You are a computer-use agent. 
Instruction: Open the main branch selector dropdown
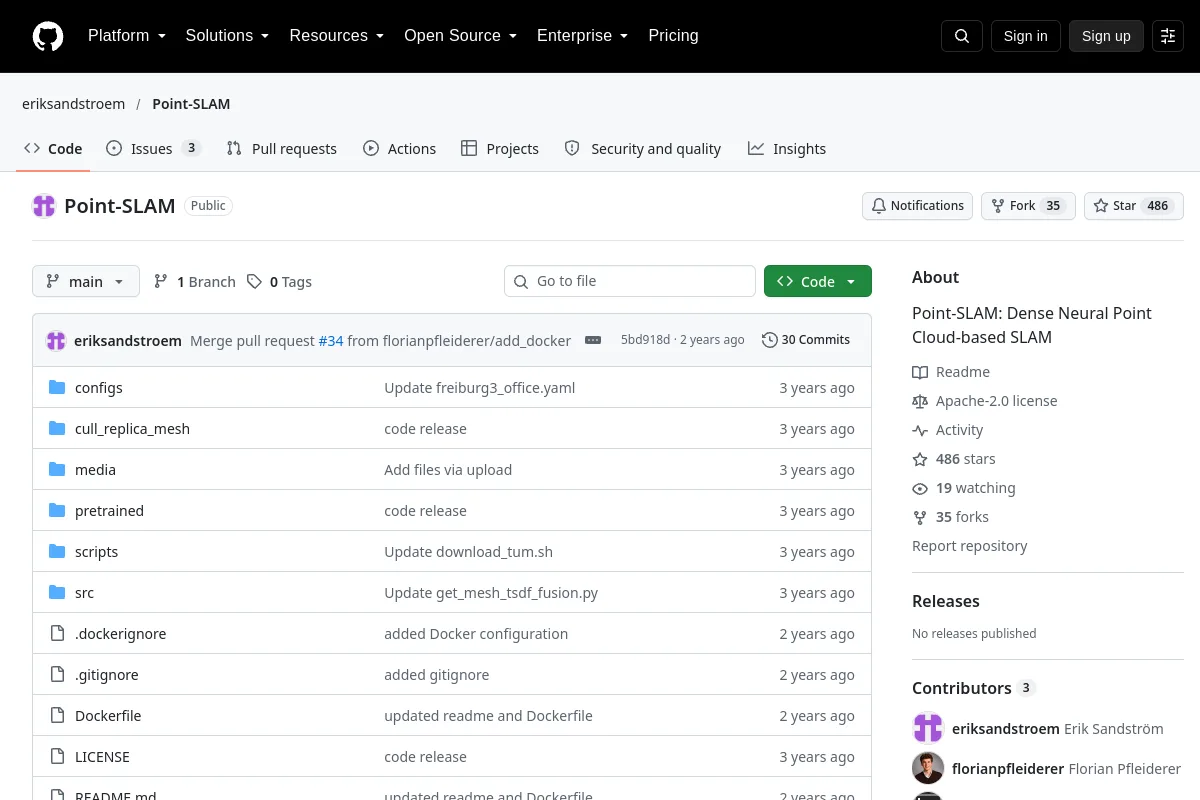pyautogui.click(x=86, y=281)
